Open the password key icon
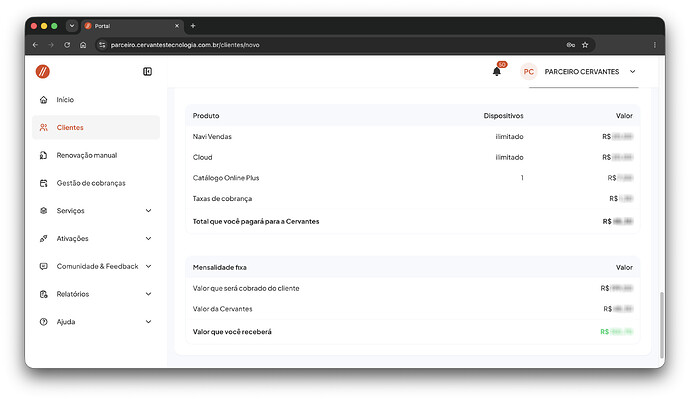This screenshot has width=690, height=401. [571, 45]
